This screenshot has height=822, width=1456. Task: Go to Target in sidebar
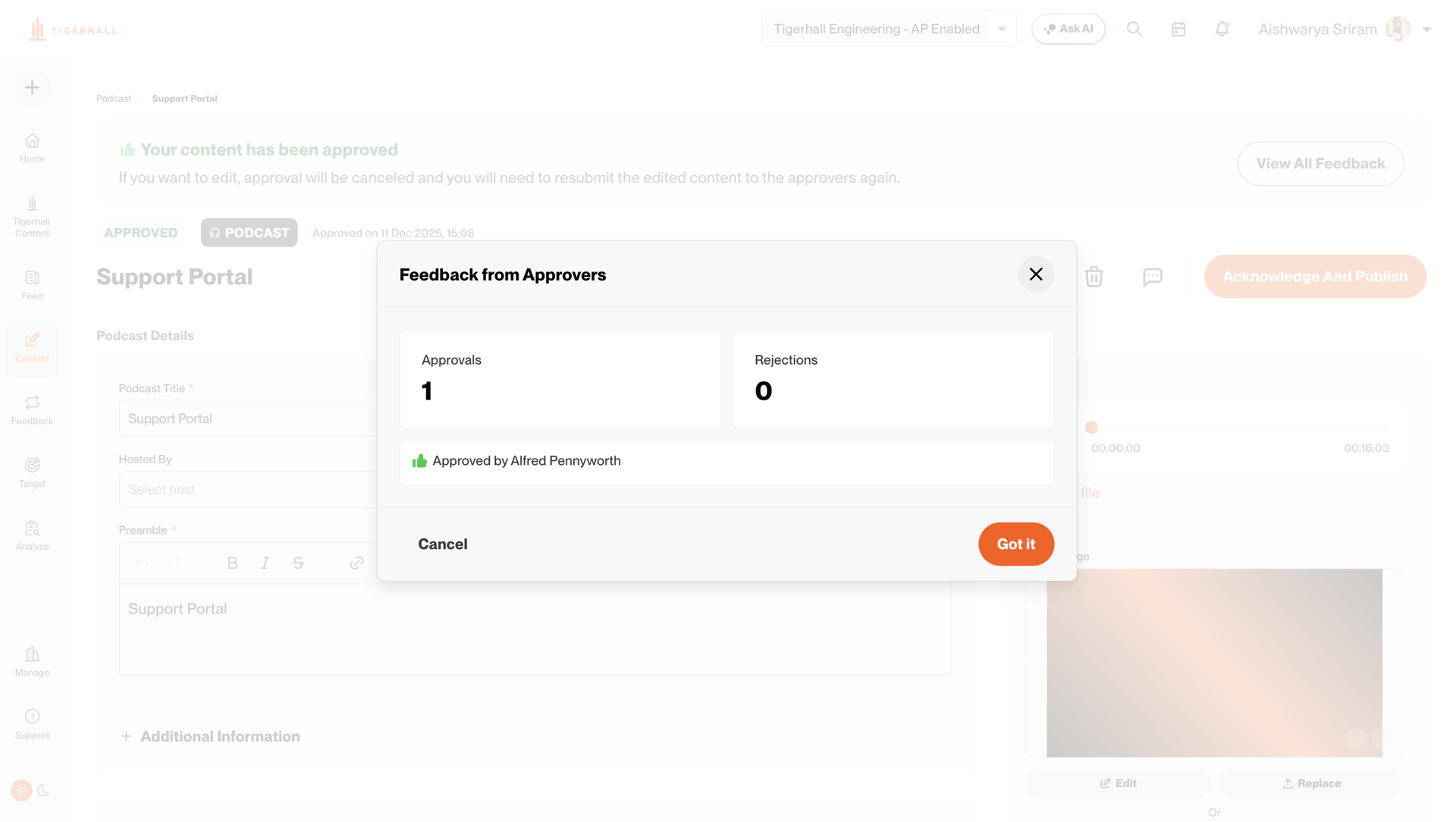coord(32,472)
